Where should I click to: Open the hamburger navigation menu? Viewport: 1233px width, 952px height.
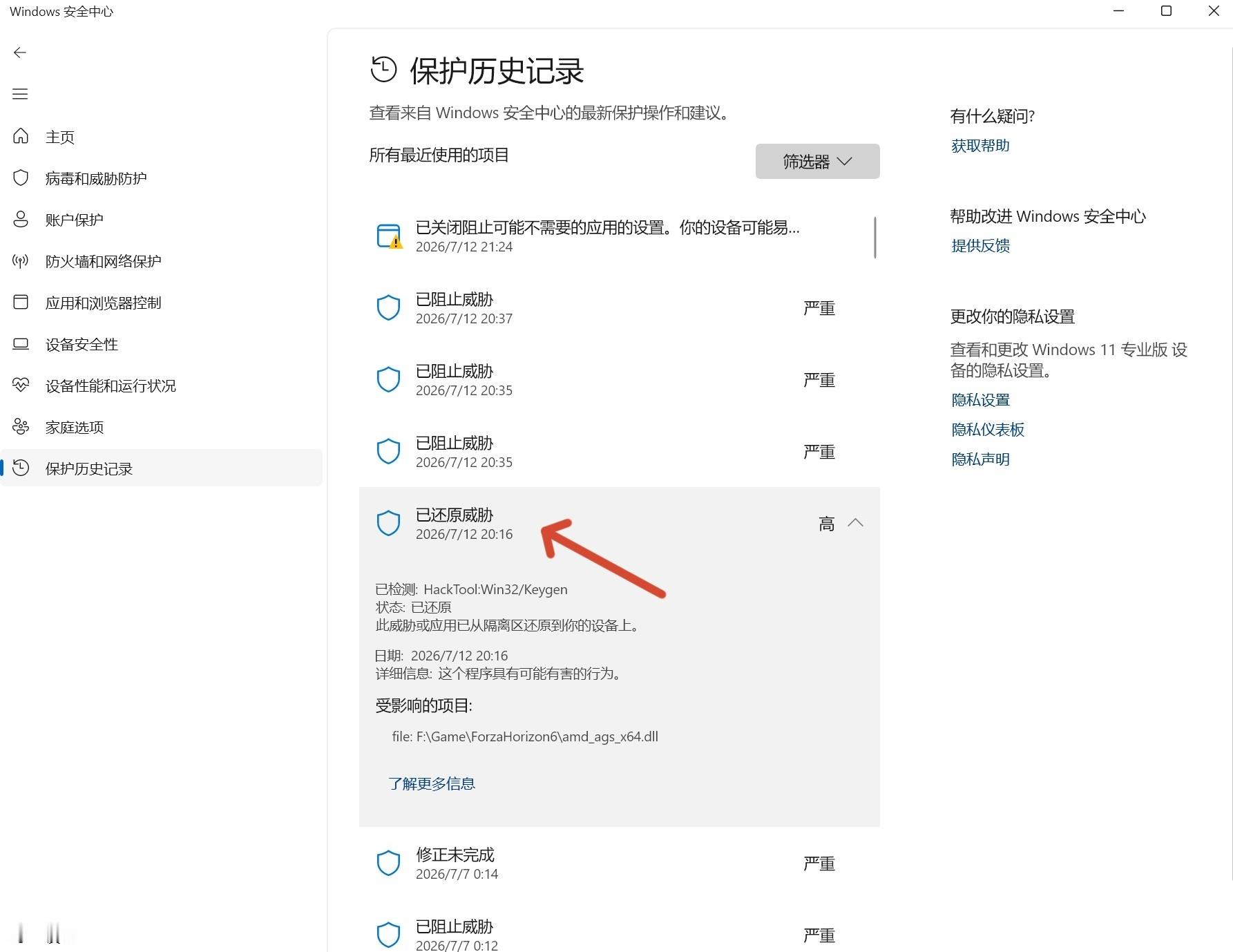pyautogui.click(x=20, y=94)
